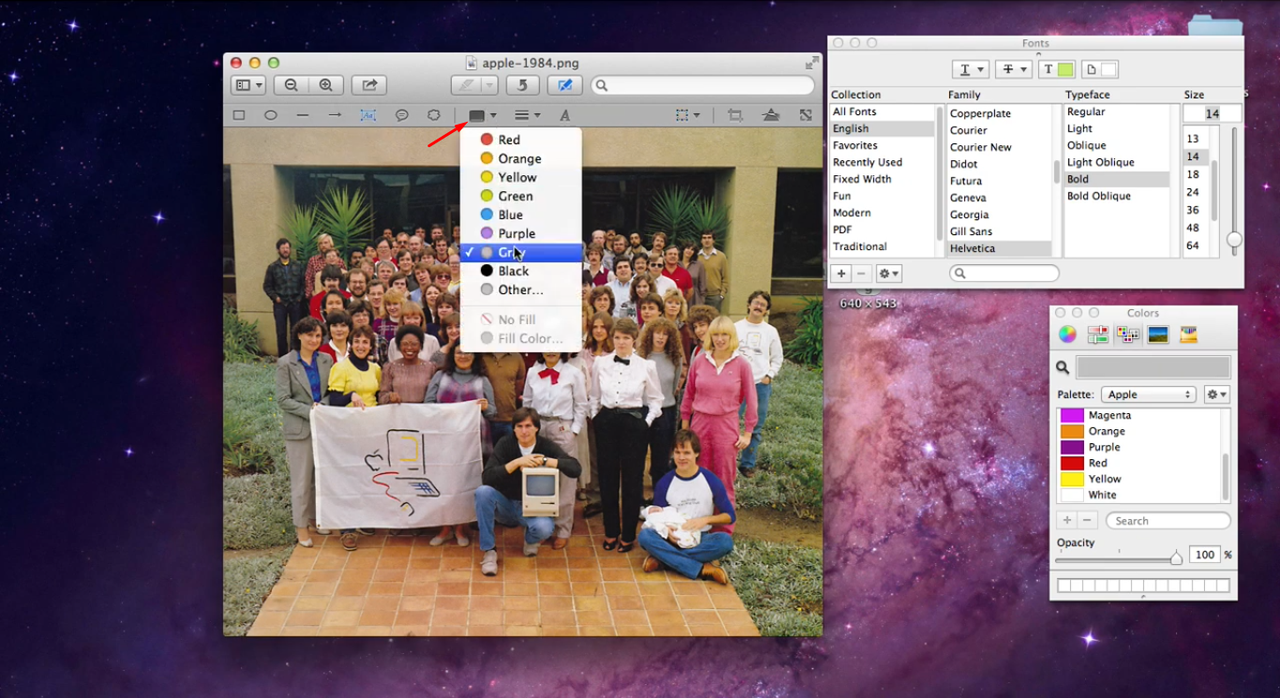Select All Fonts collection
1280x698 pixels.
[884, 112]
